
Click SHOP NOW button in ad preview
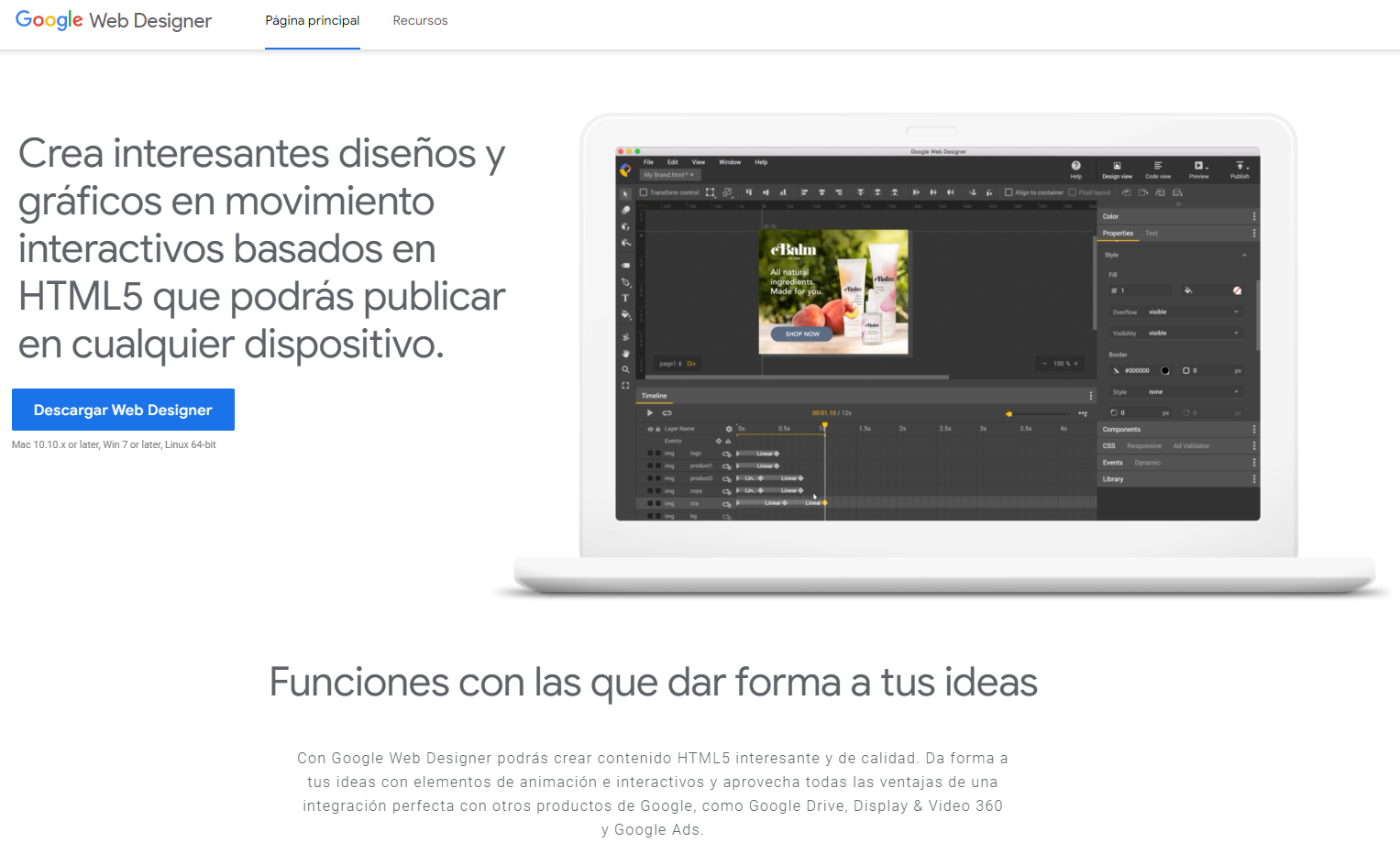[x=801, y=334]
